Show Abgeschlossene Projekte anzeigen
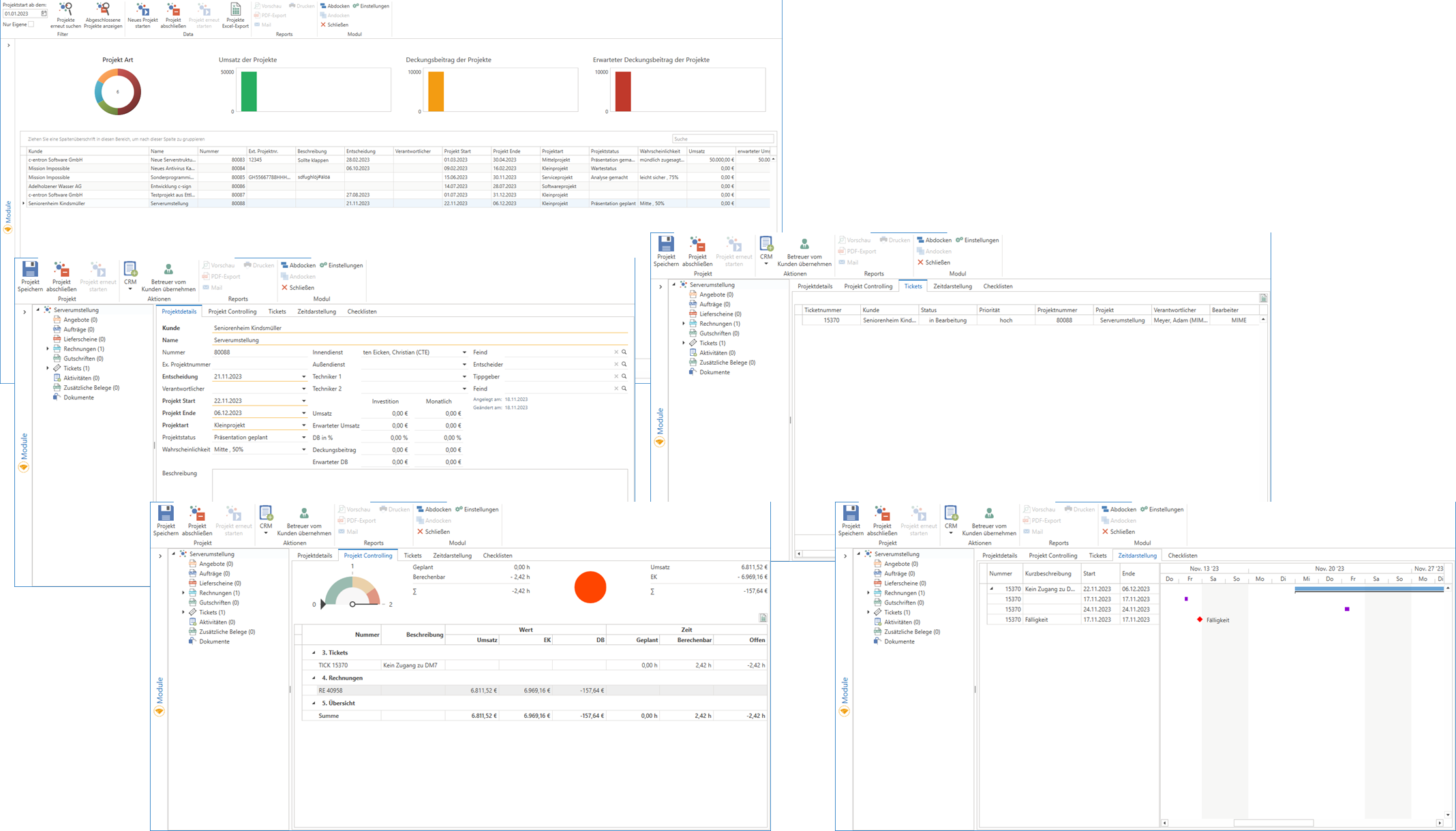 click(x=103, y=10)
